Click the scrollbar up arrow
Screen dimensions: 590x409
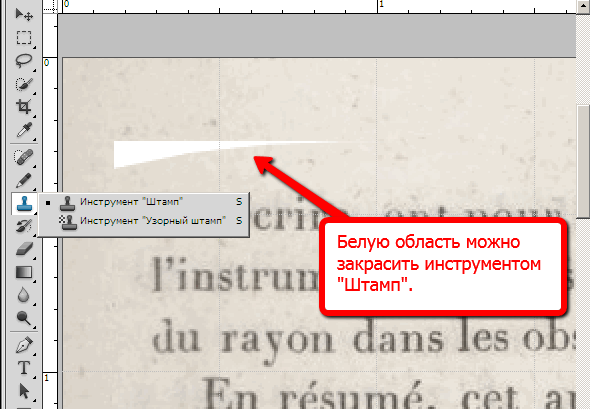tap(583, 6)
